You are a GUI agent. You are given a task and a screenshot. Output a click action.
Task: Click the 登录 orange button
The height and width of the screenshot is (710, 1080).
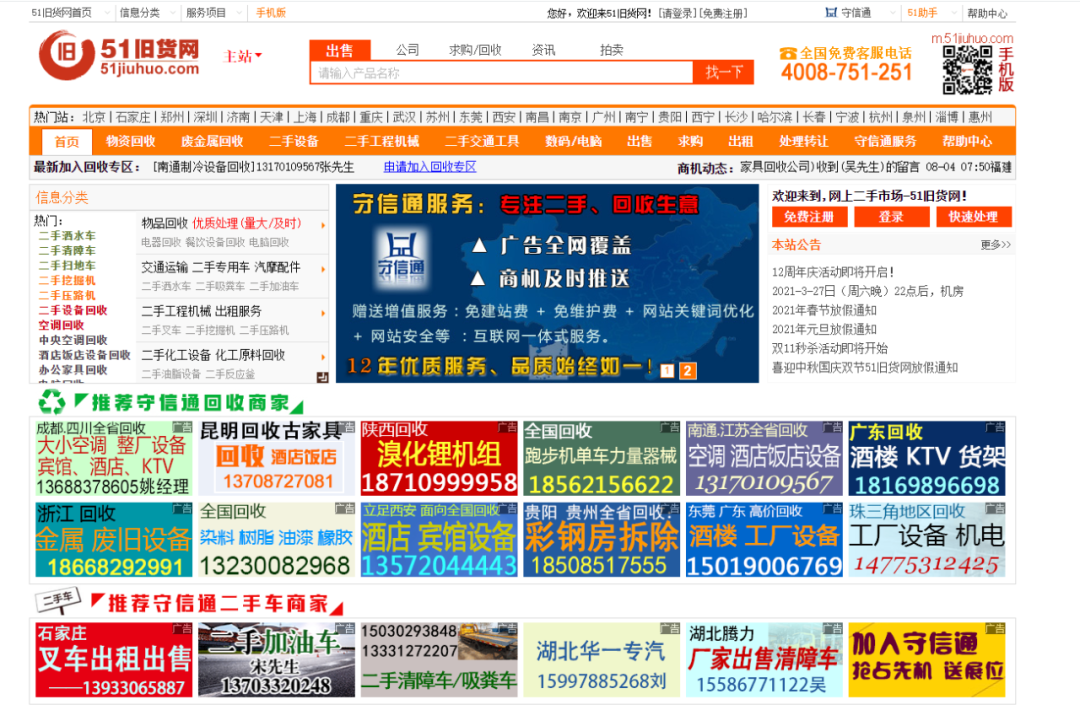[891, 217]
